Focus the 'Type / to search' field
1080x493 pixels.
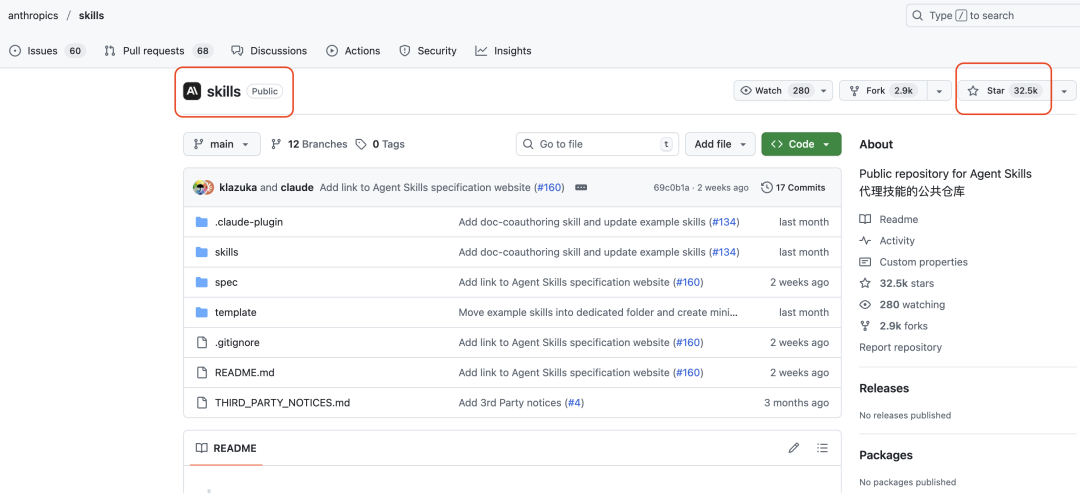[993, 15]
